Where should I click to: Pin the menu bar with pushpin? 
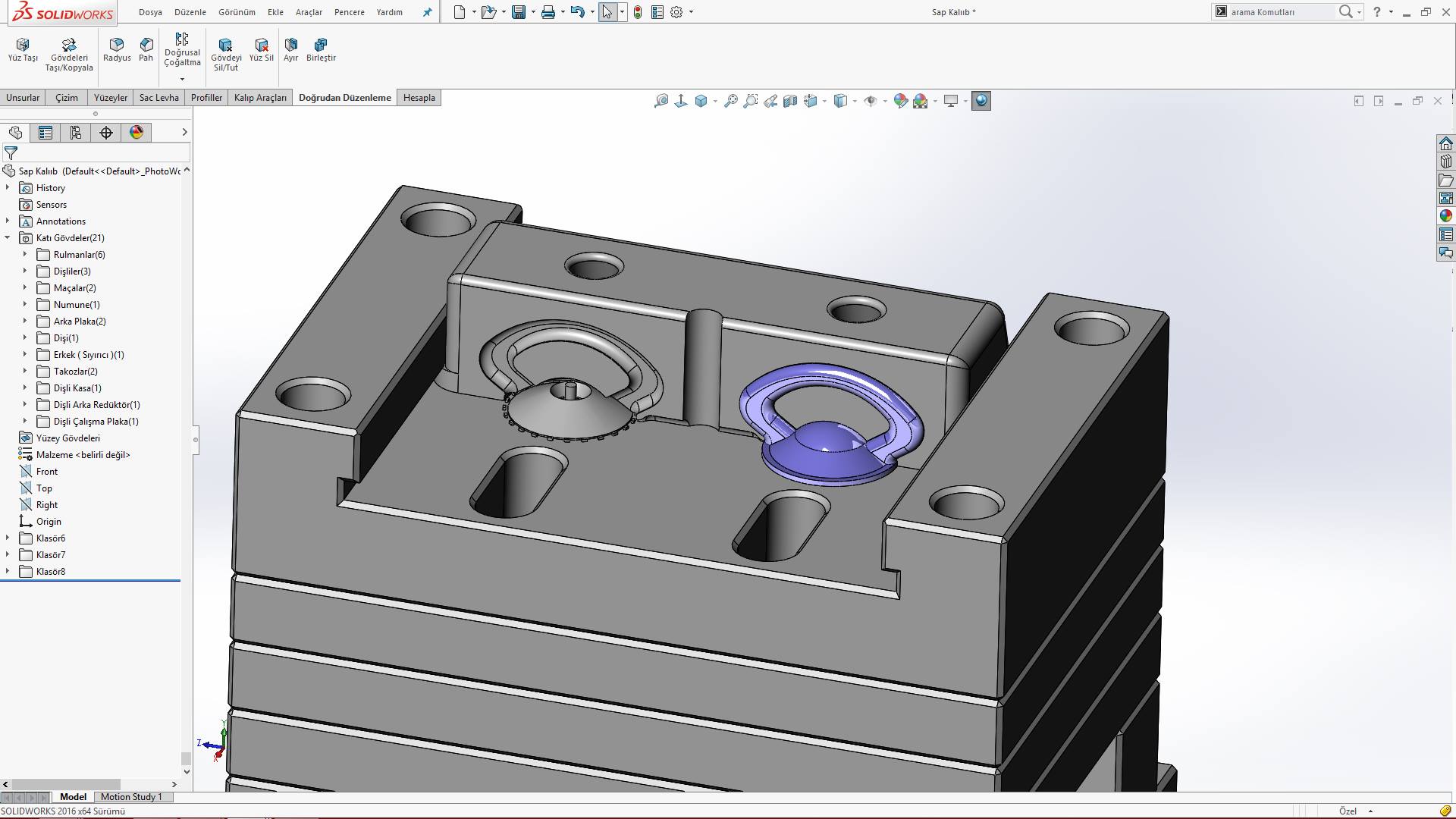click(427, 12)
